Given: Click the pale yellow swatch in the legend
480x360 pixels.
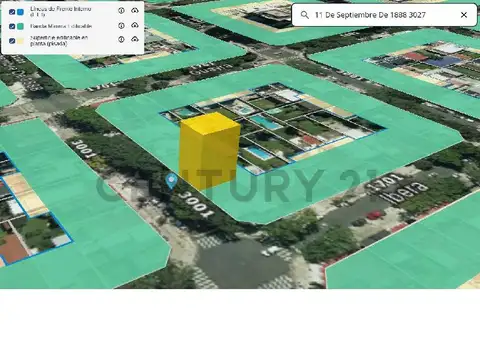Looking at the screenshot, I should pos(20,41).
